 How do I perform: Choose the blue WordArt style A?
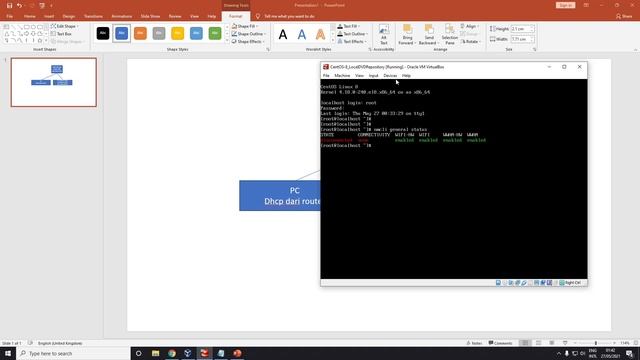coord(302,35)
